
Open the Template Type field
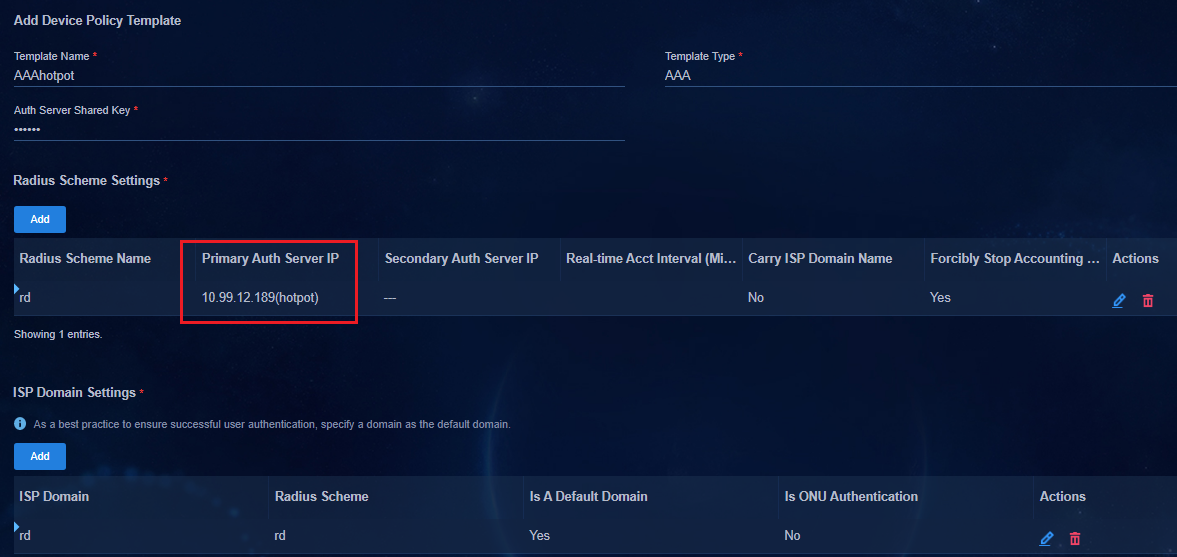click(x=920, y=76)
